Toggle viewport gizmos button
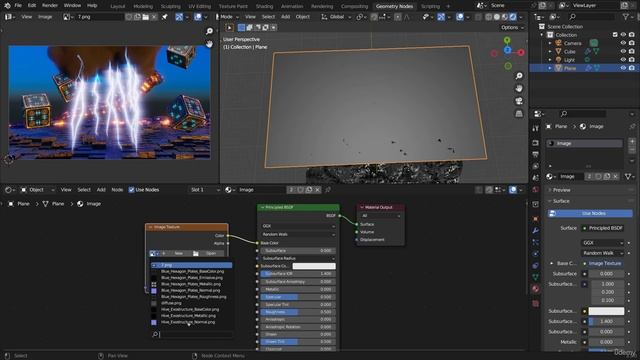Screen dimensions: 640x360 point(441,17)
